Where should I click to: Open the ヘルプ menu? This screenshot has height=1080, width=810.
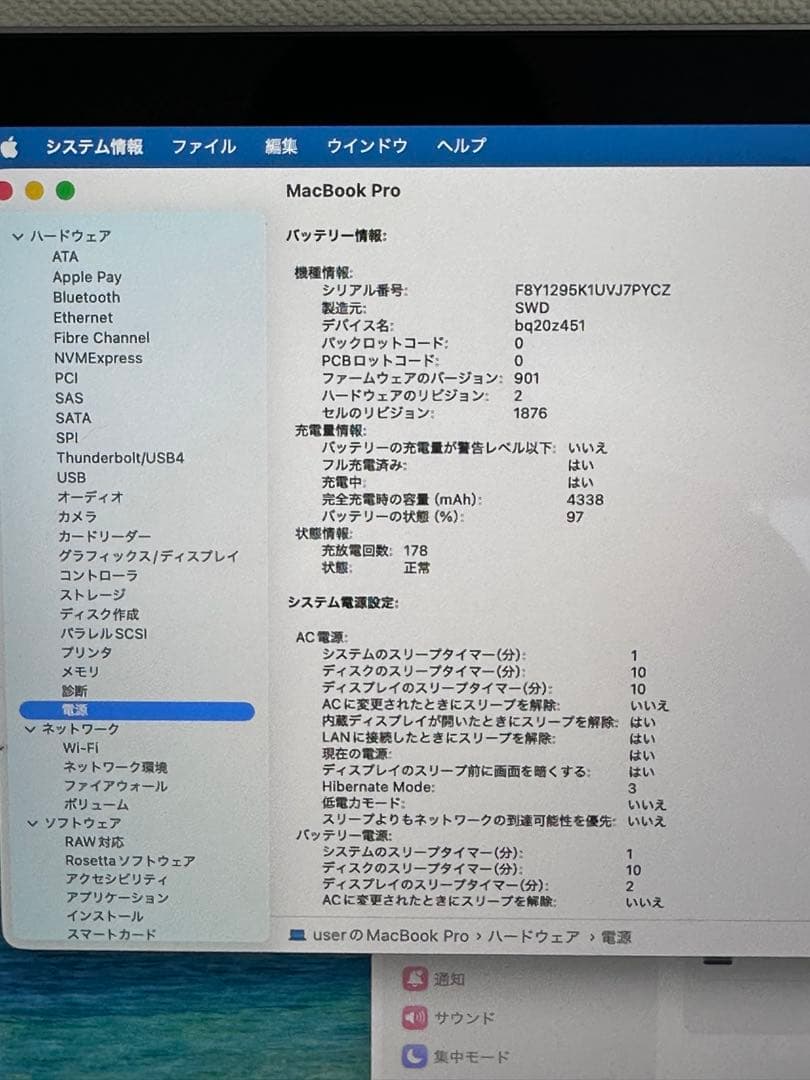(460, 146)
